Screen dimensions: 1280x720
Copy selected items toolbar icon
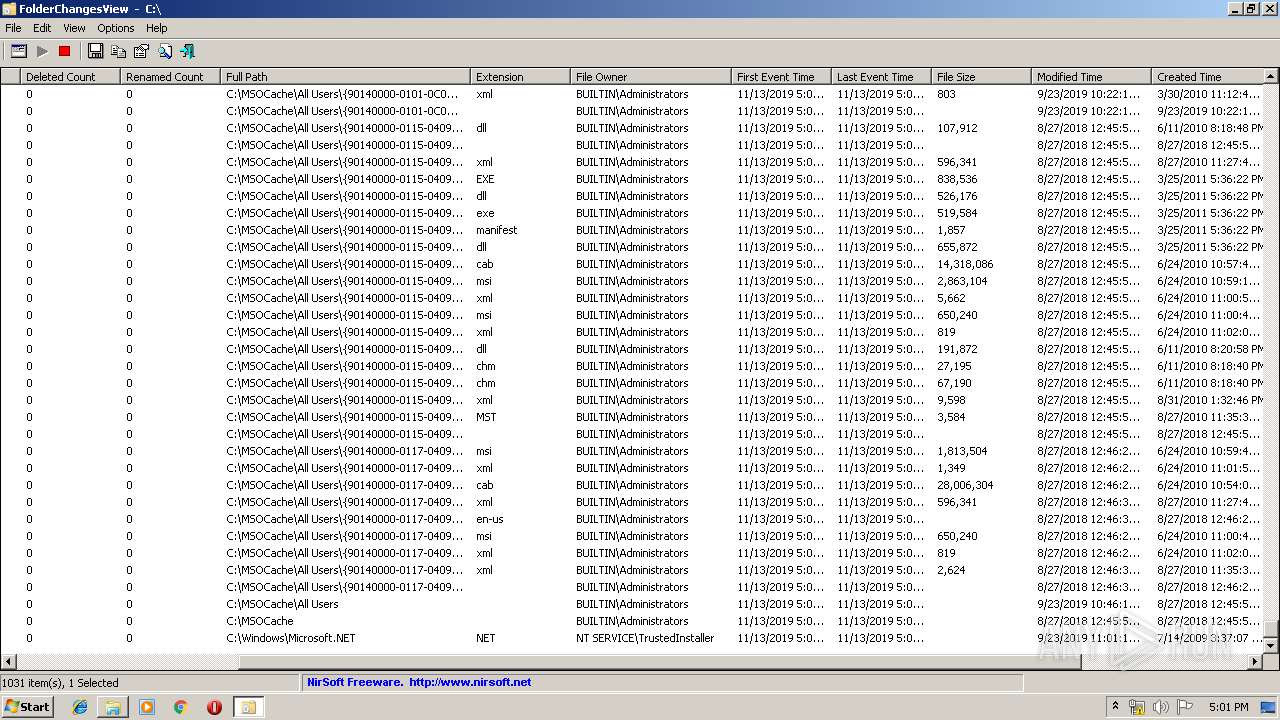click(x=118, y=51)
